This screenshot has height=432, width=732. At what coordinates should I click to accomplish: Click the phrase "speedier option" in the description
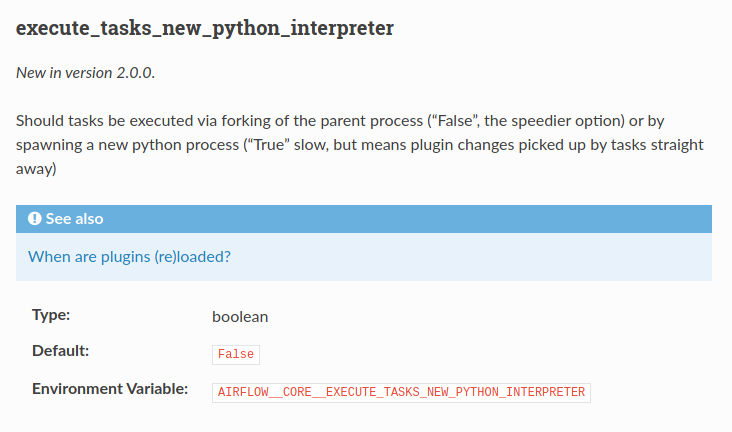click(564, 121)
